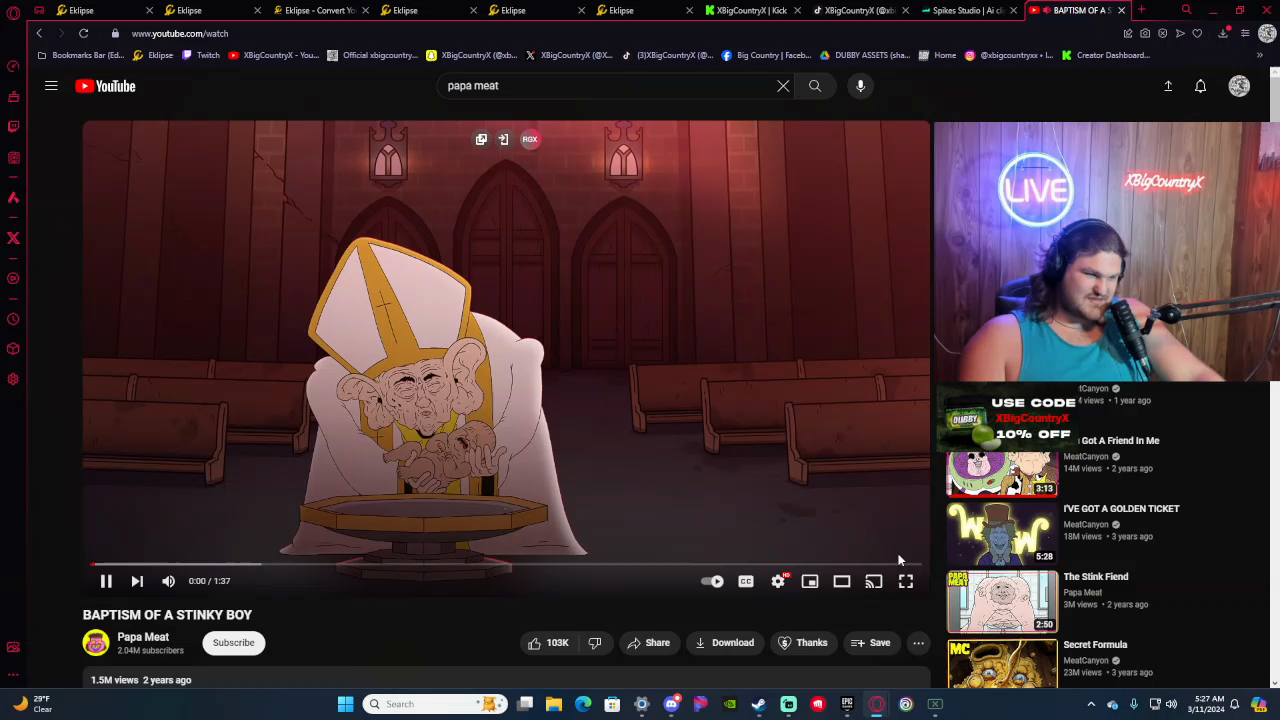This screenshot has width=1280, height=720.
Task: Dislike the video
Action: click(x=595, y=643)
